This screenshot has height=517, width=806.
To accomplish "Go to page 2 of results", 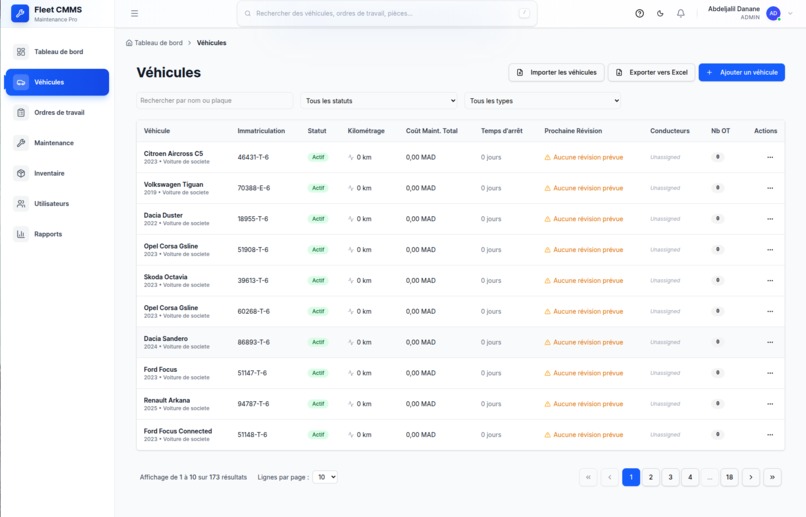I will (x=651, y=477).
